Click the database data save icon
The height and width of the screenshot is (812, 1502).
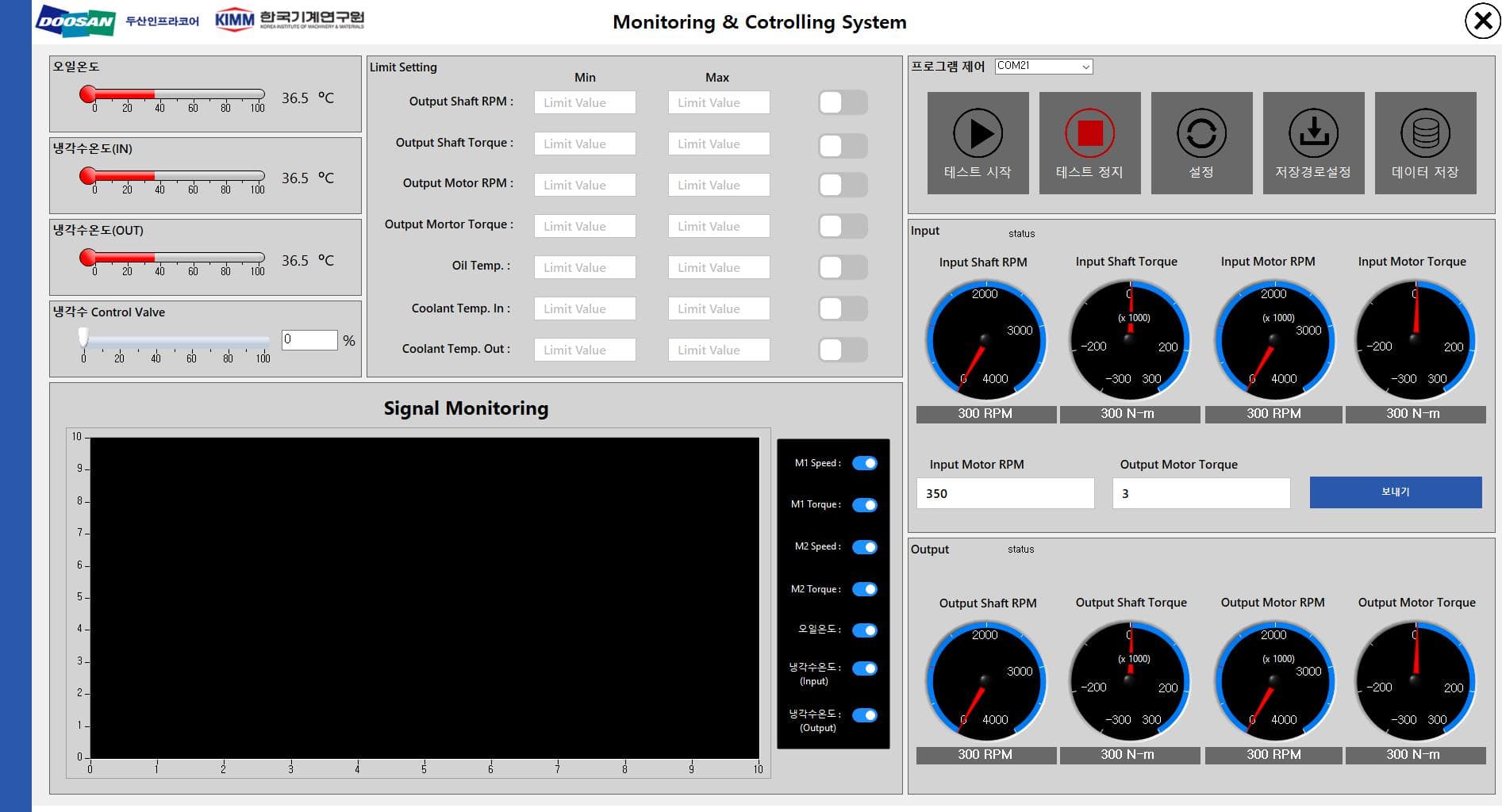coord(1425,134)
